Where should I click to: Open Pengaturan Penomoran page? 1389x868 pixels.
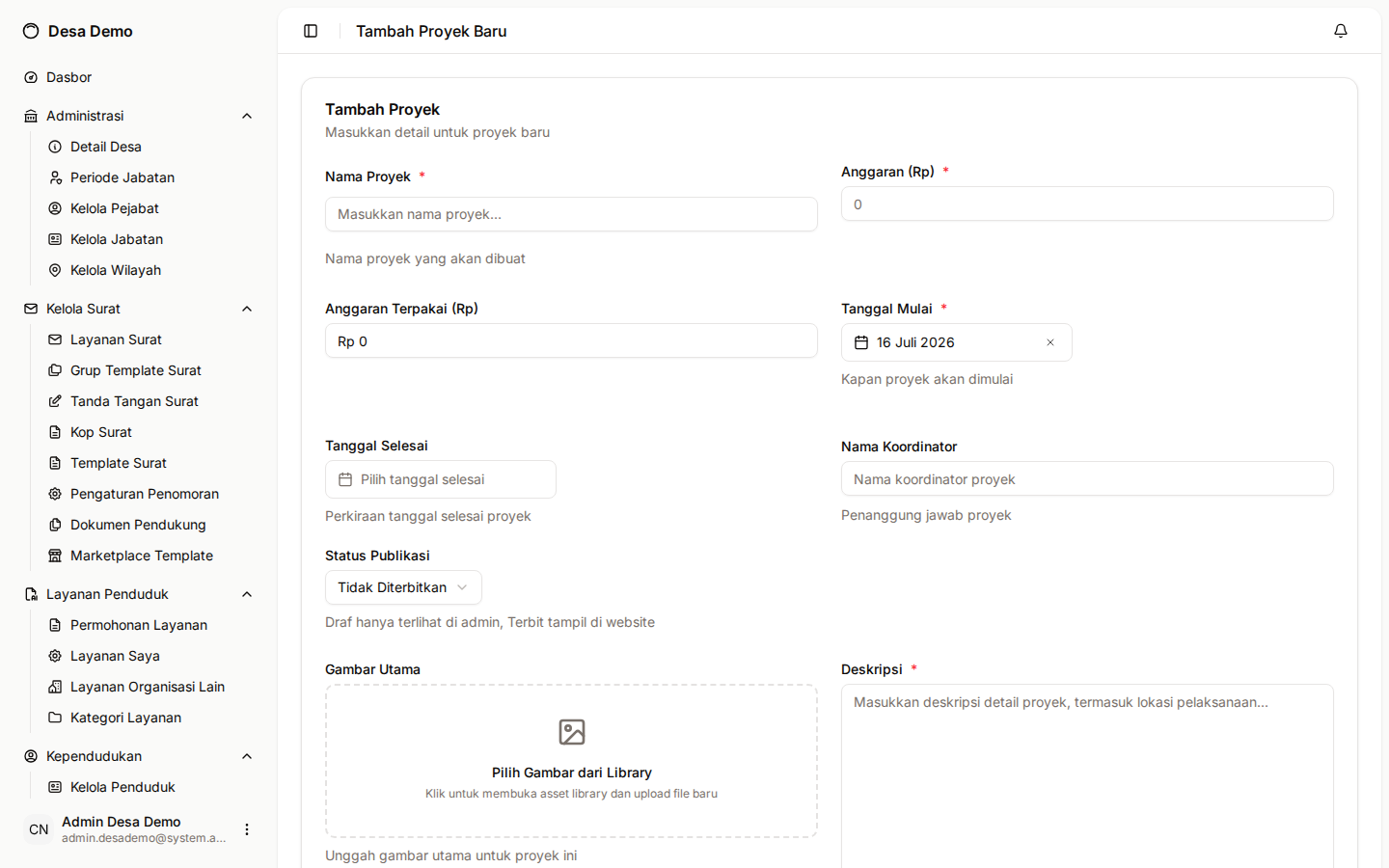click(x=150, y=494)
